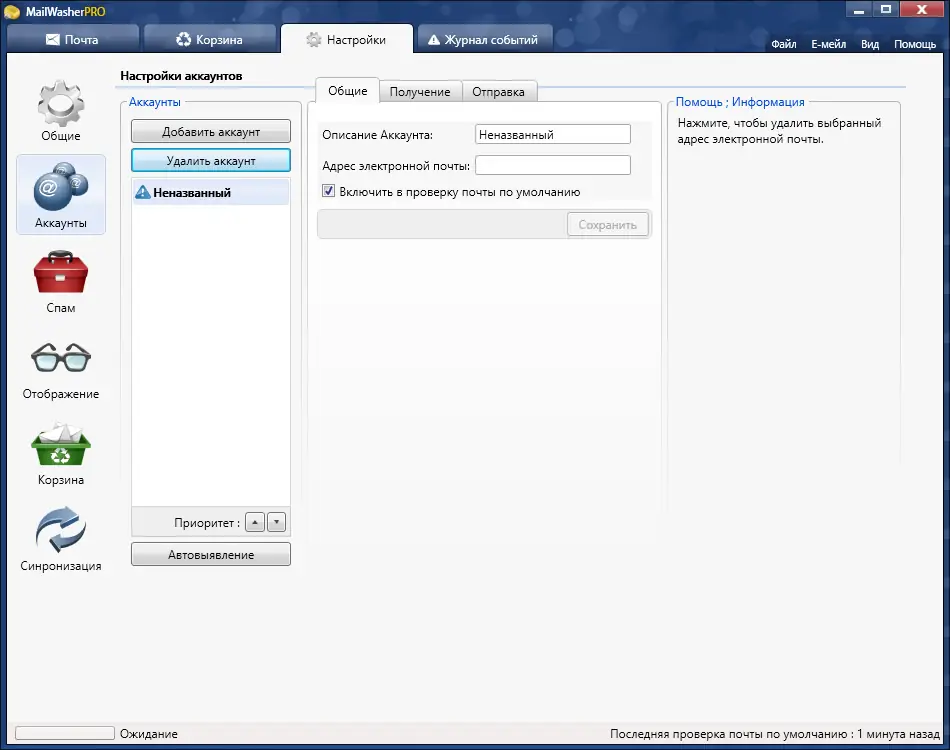Screen dimensions: 950x750
Task: Open the Вид menu
Action: (869, 44)
